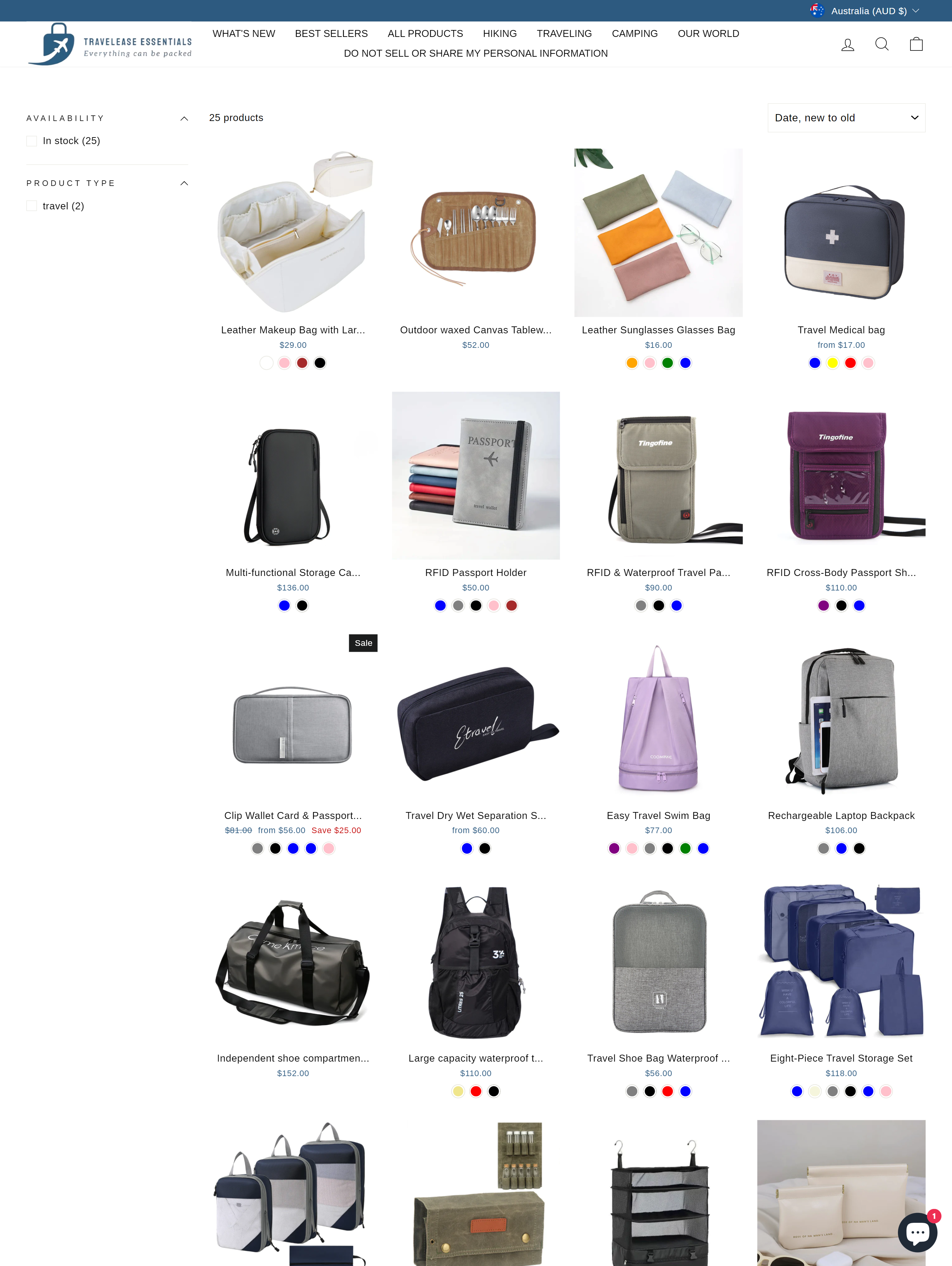This screenshot has height=1266, width=952.
Task: Check the In stock filter
Action: (31, 141)
